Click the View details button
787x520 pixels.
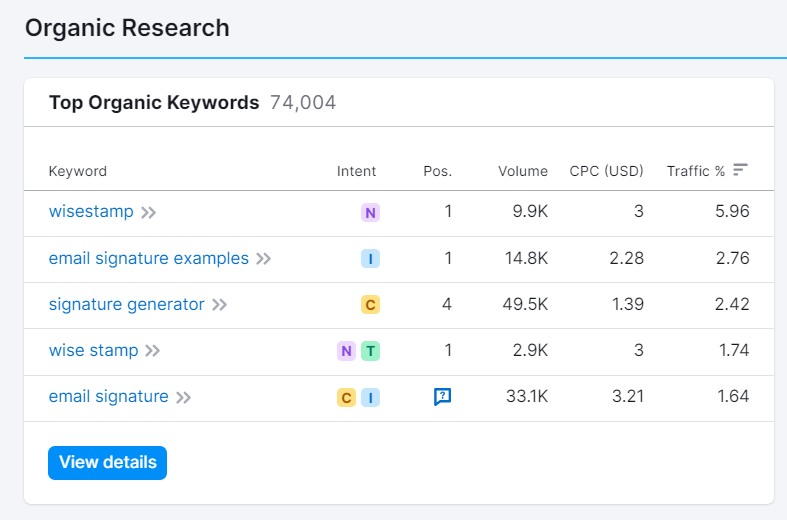pyautogui.click(x=107, y=463)
